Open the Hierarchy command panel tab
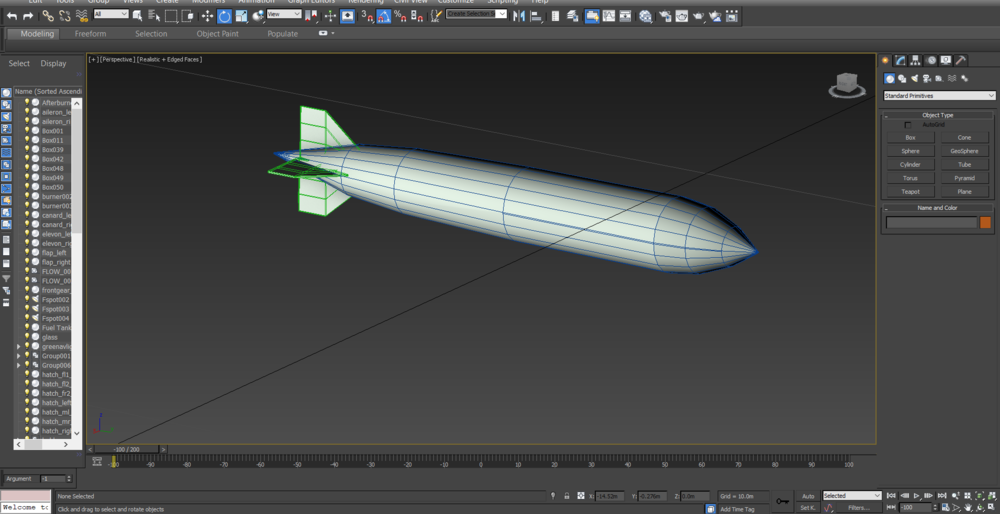Screen dimensions: 1000x514 pyautogui.click(x=915, y=60)
